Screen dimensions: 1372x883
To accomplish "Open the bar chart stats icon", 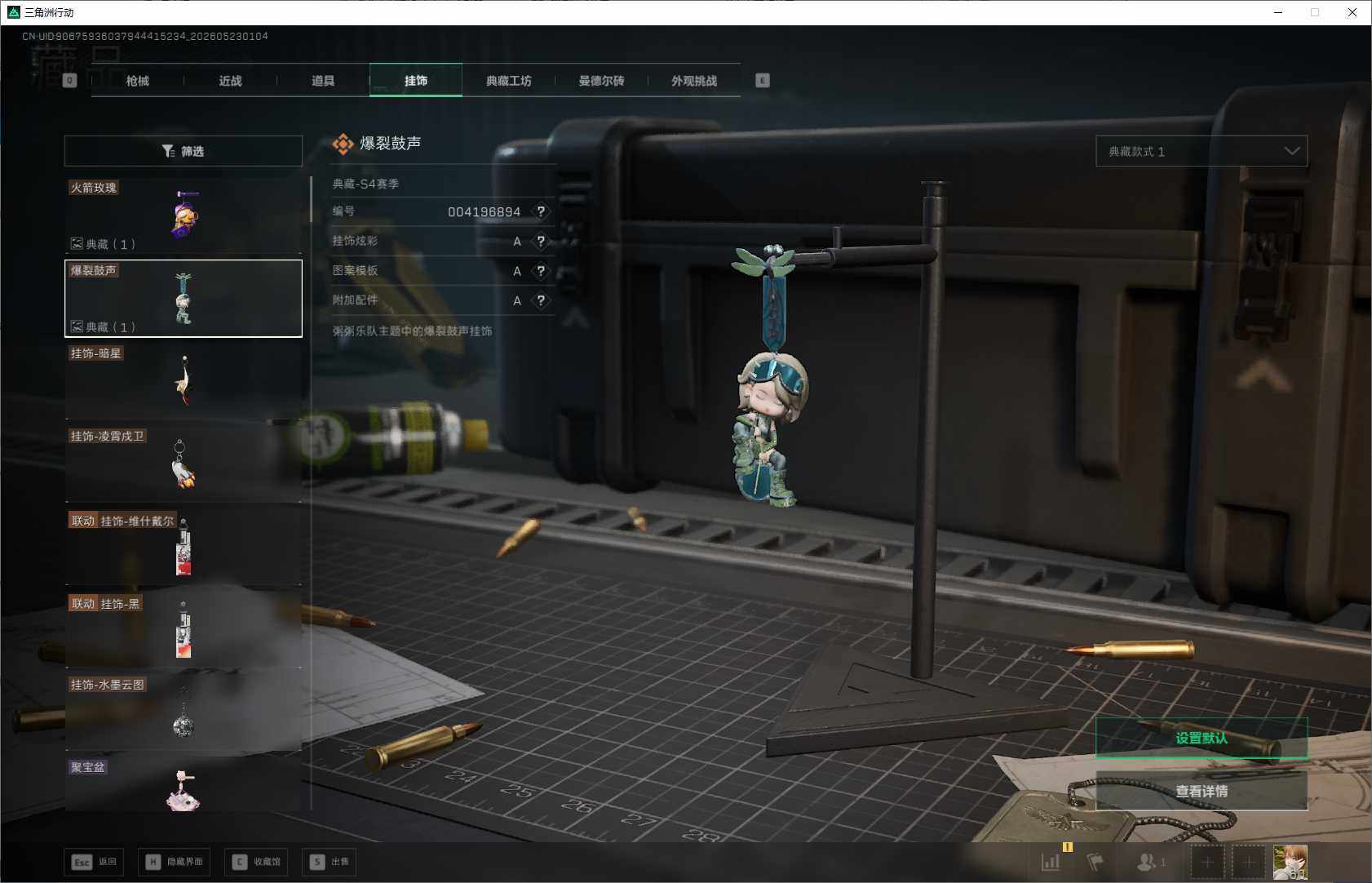I will (x=1051, y=862).
